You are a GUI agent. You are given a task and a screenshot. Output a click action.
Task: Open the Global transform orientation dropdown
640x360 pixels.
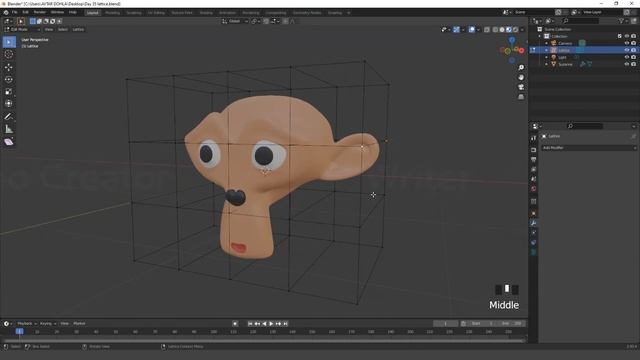[235, 21]
